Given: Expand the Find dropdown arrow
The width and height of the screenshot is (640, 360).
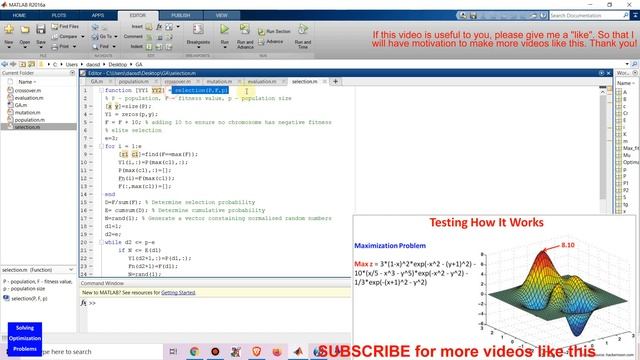Looking at the screenshot, I should [114, 47].
